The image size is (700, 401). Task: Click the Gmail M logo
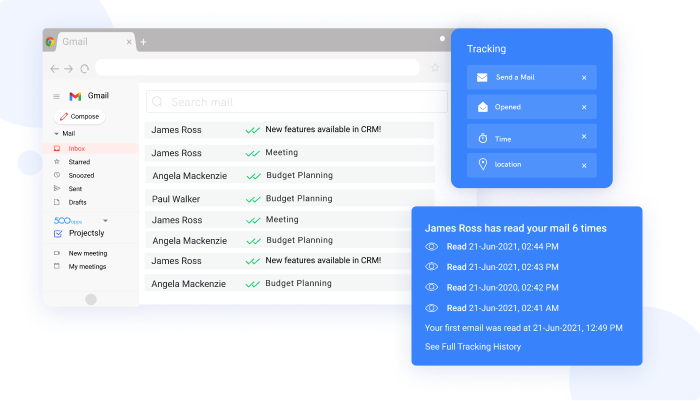coord(75,96)
